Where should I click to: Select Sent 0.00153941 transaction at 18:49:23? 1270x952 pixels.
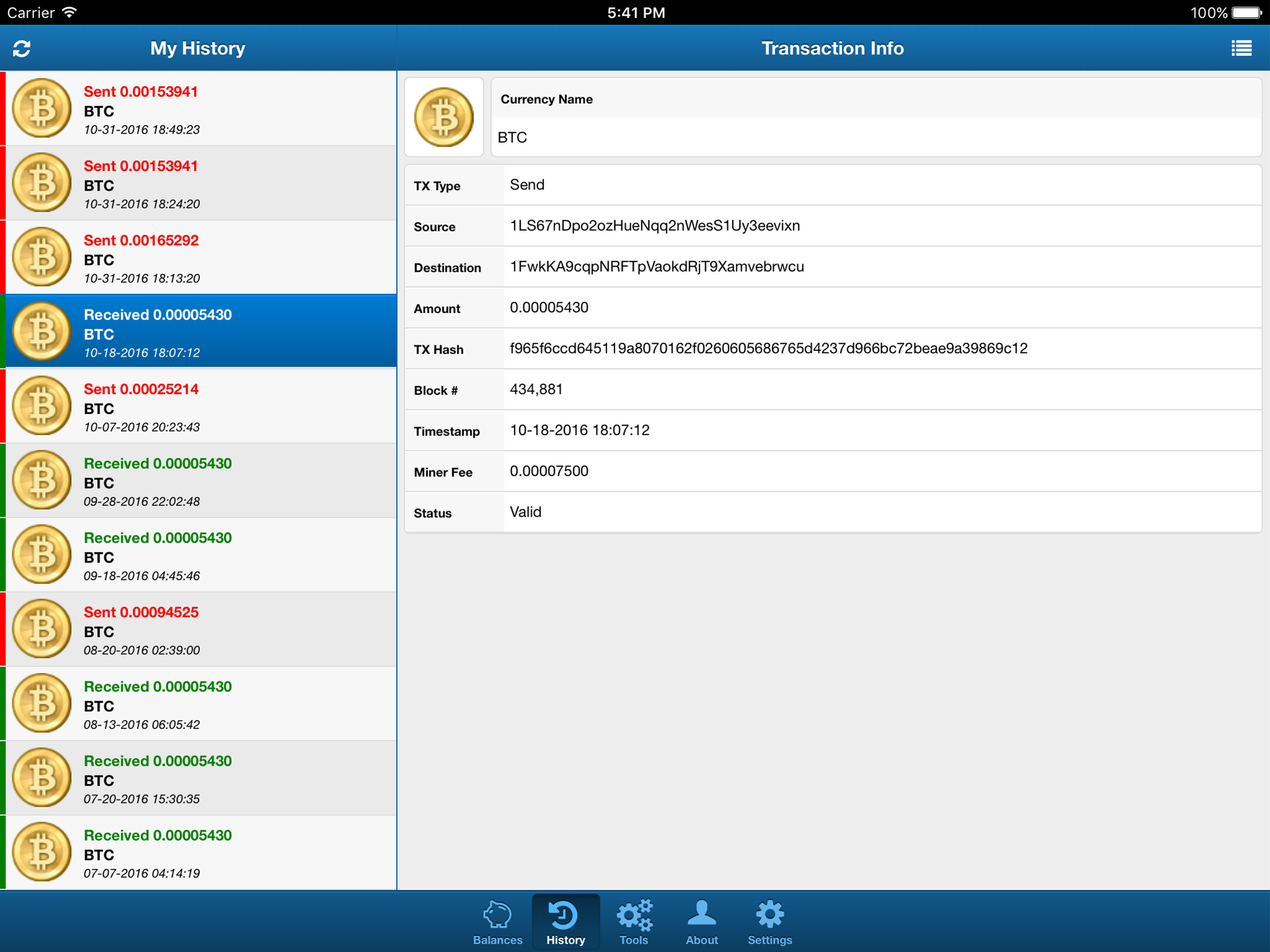tap(198, 108)
